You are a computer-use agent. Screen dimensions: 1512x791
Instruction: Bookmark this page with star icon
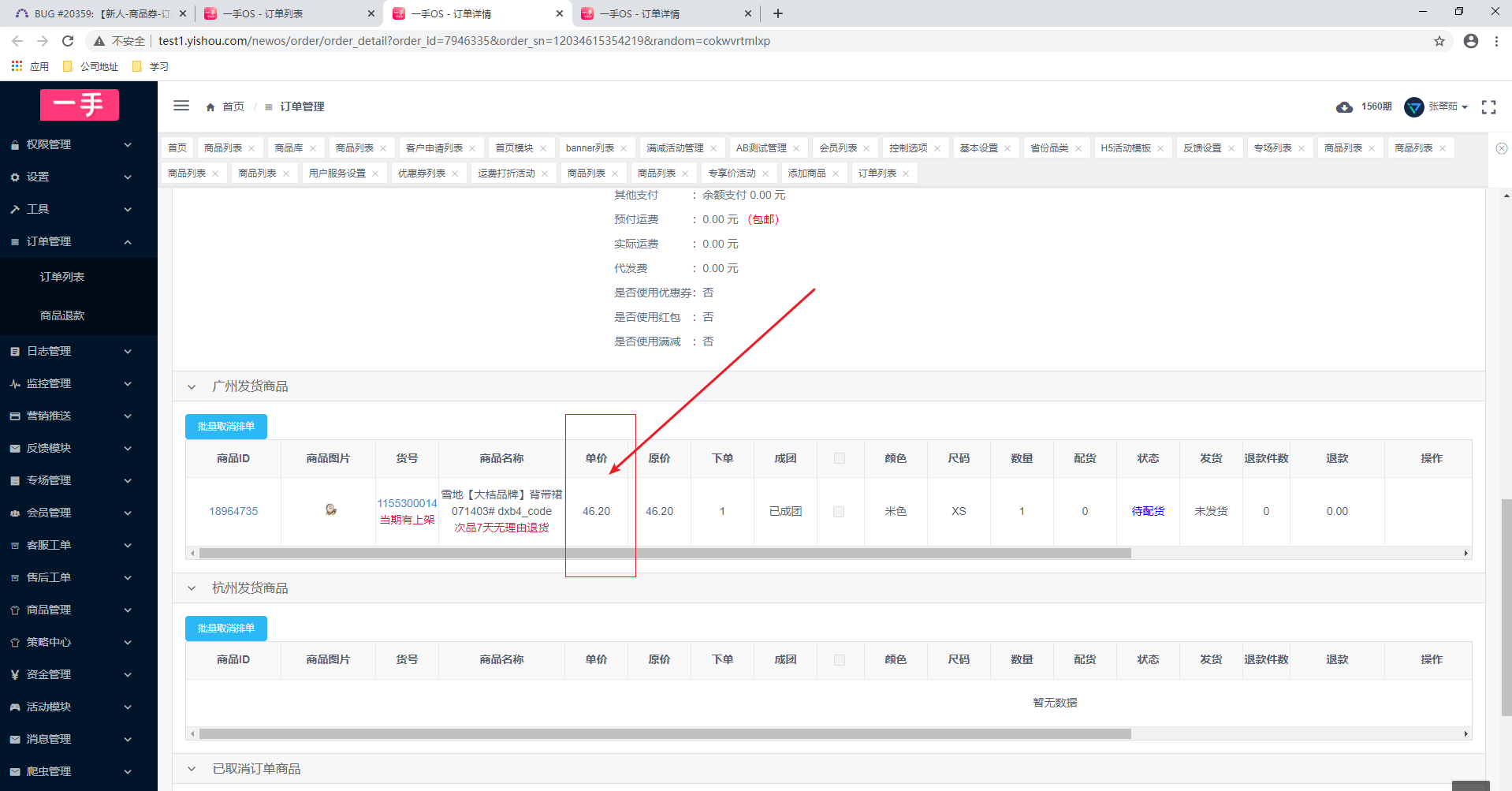tap(1439, 41)
